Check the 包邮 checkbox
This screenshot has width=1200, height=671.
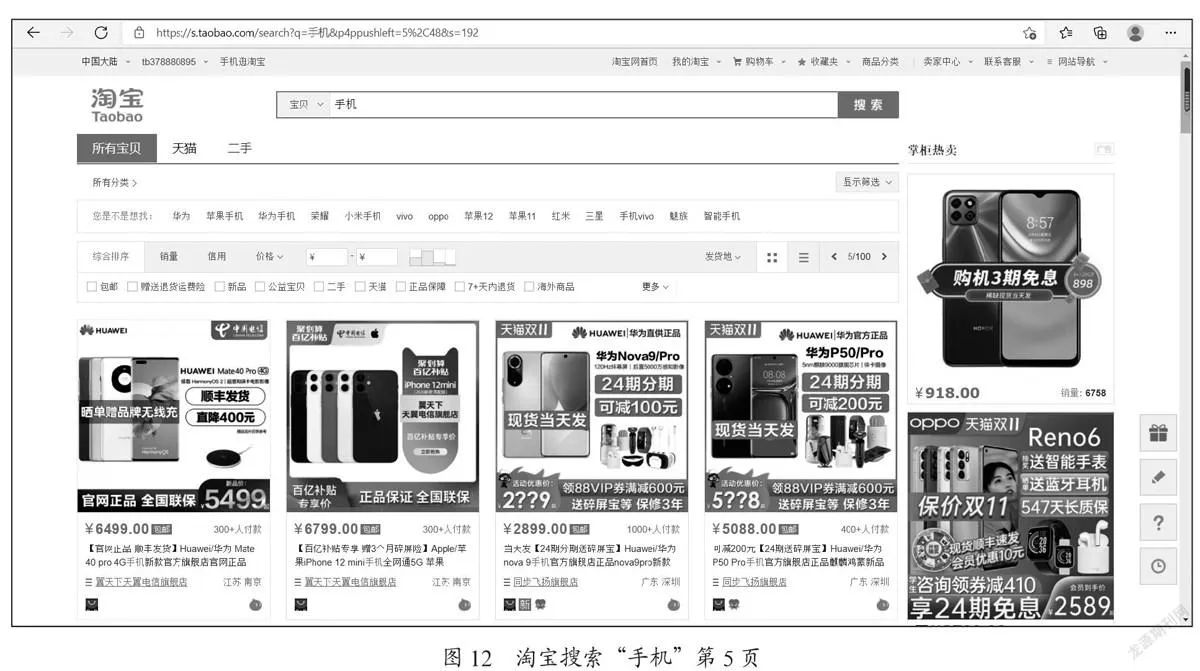pyautogui.click(x=92, y=287)
